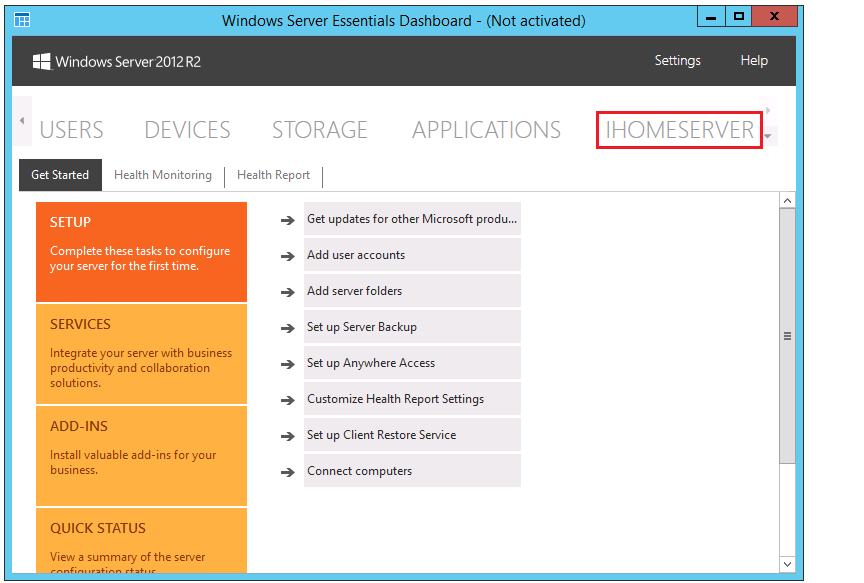Select the ADD-INS category tile

[x=142, y=456]
